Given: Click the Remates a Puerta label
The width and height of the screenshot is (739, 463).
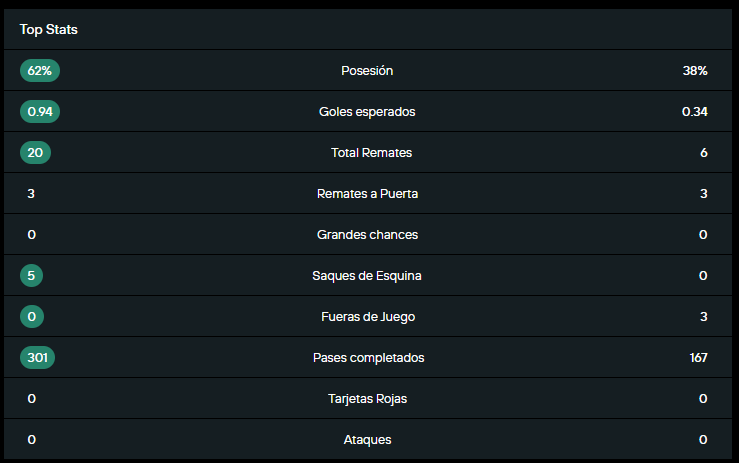Looking at the screenshot, I should [367, 194].
